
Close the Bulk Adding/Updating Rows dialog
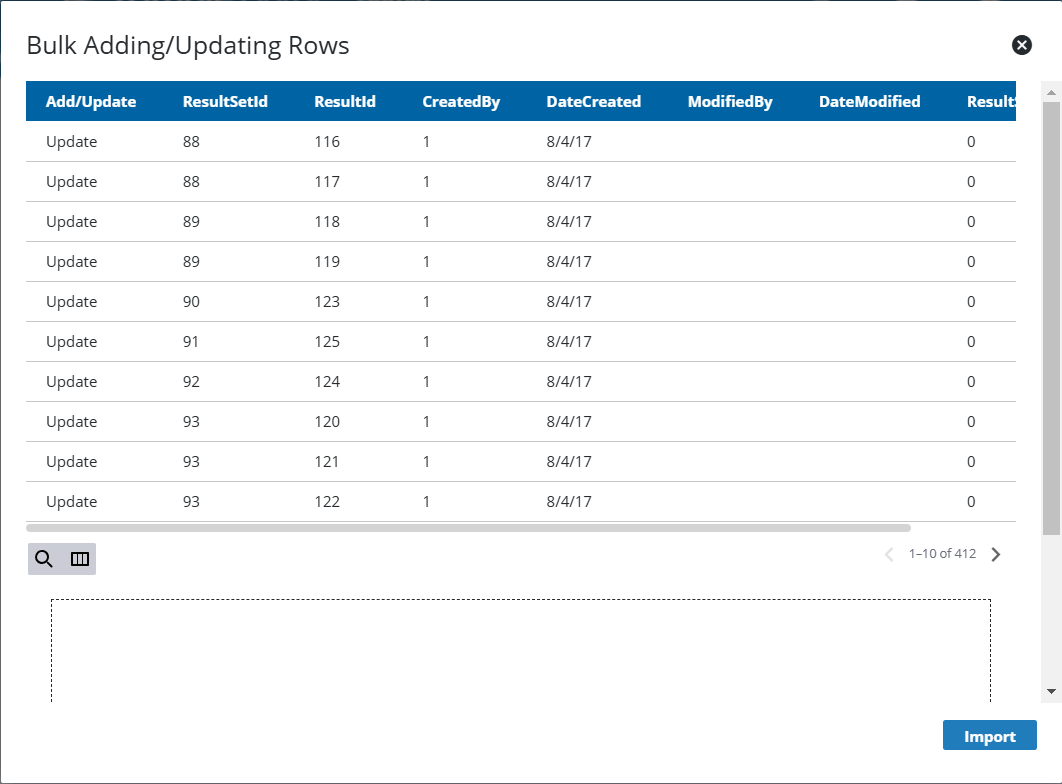pos(1021,45)
